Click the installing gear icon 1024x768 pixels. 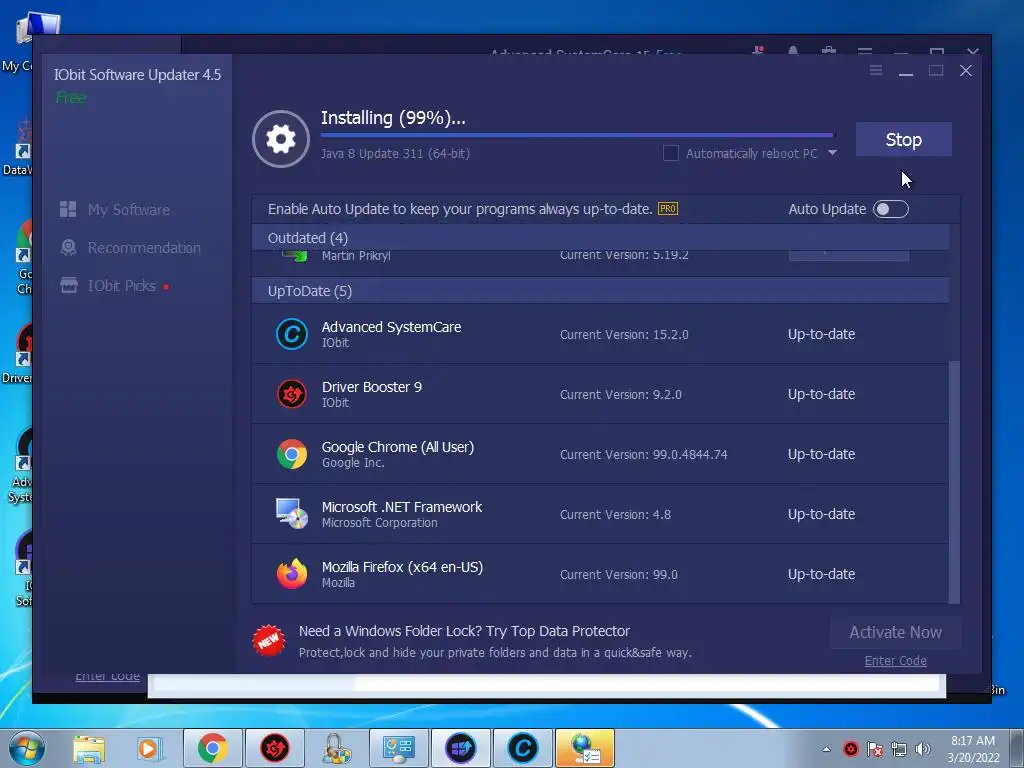(x=281, y=139)
